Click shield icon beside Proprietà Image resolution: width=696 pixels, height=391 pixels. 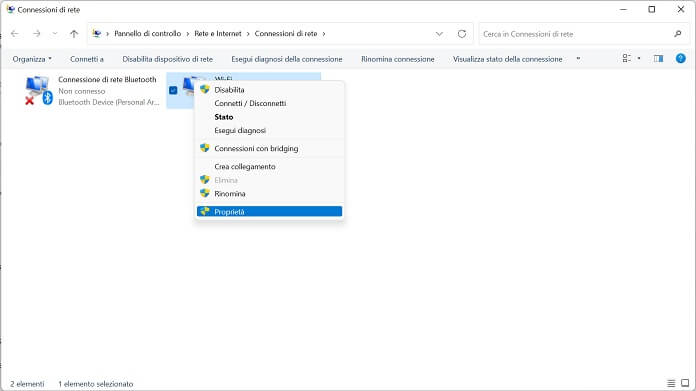(205, 211)
